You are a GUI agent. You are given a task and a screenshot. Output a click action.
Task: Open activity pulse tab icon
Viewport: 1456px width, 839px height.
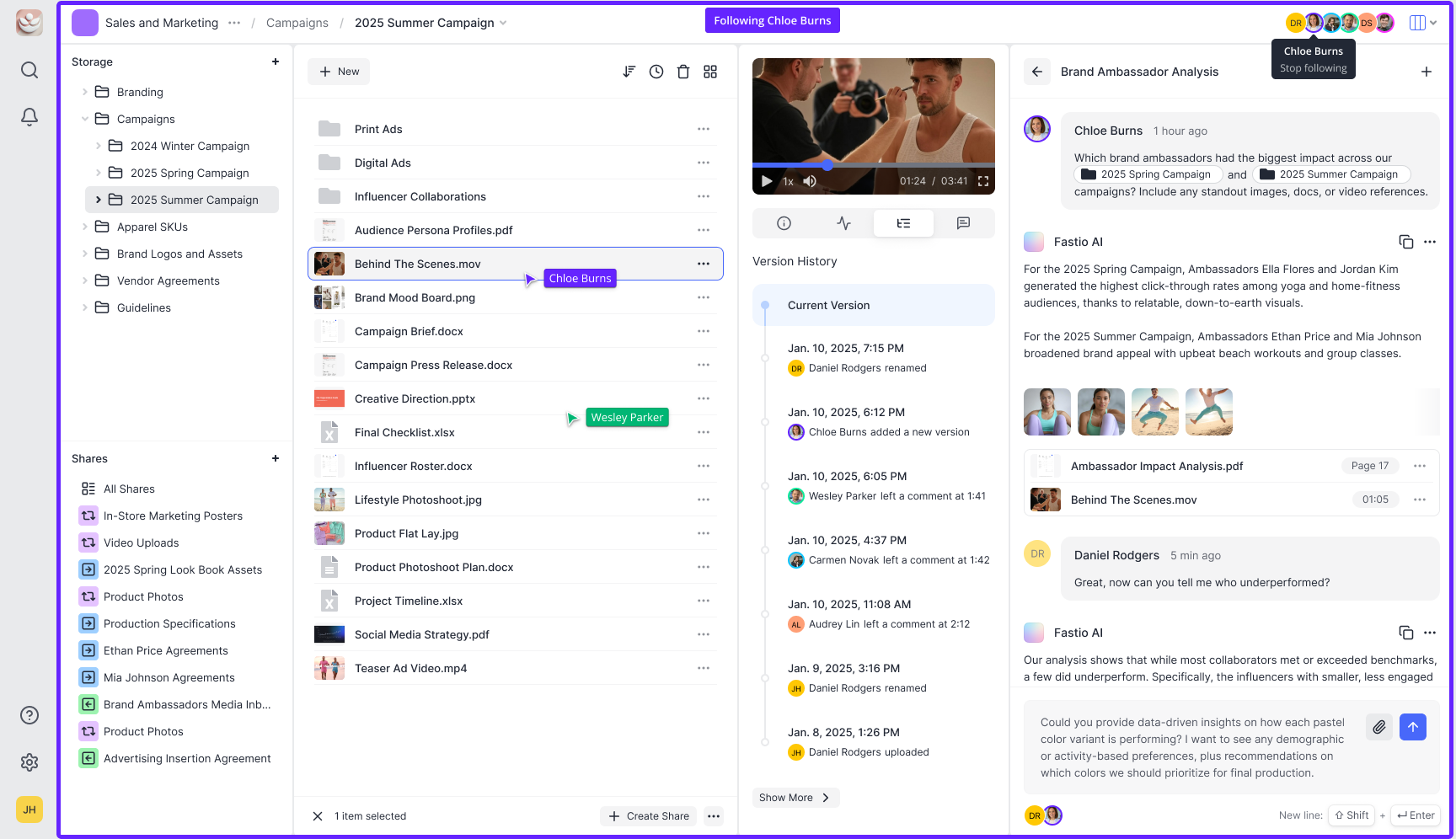pos(843,223)
